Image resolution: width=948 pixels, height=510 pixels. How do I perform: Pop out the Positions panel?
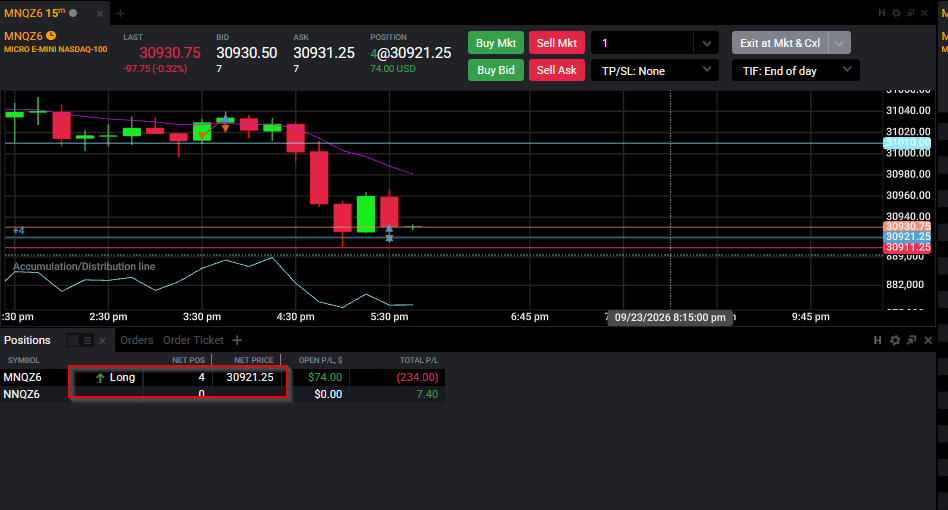coord(911,340)
